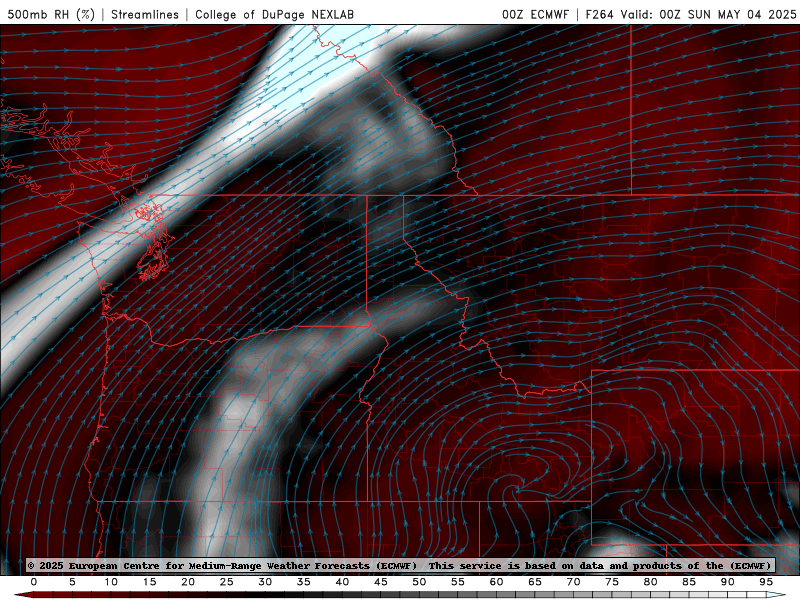Click 'This service is based on data' notice

516,566
